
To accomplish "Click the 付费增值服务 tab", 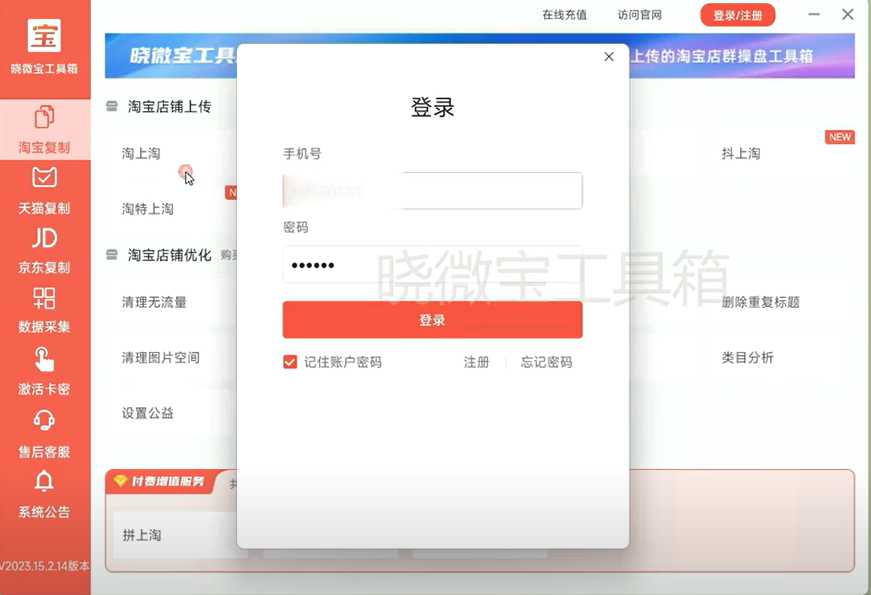I will pos(160,481).
